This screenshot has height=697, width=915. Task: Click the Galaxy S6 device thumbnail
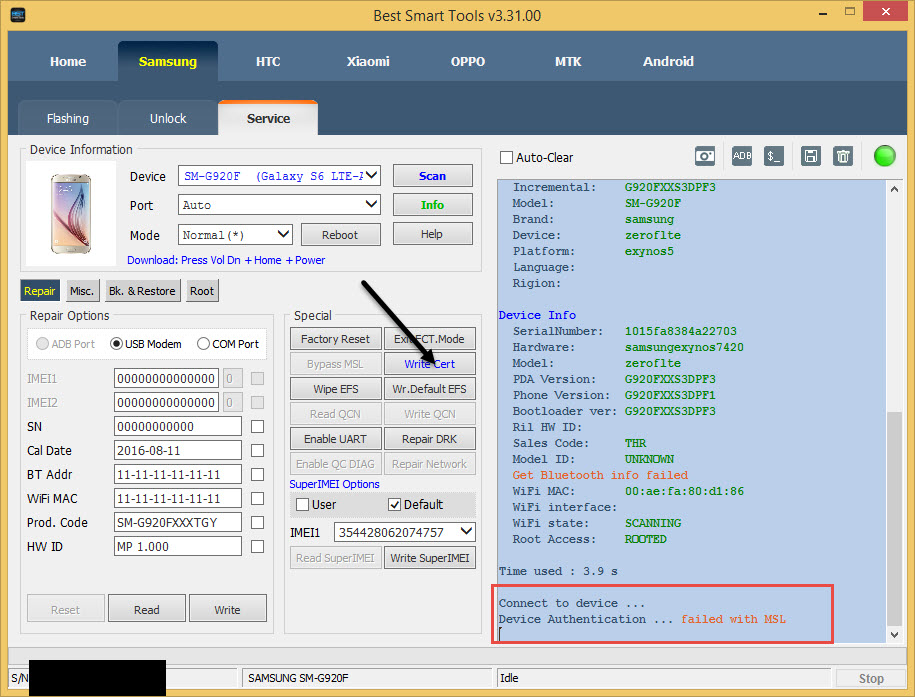(71, 214)
